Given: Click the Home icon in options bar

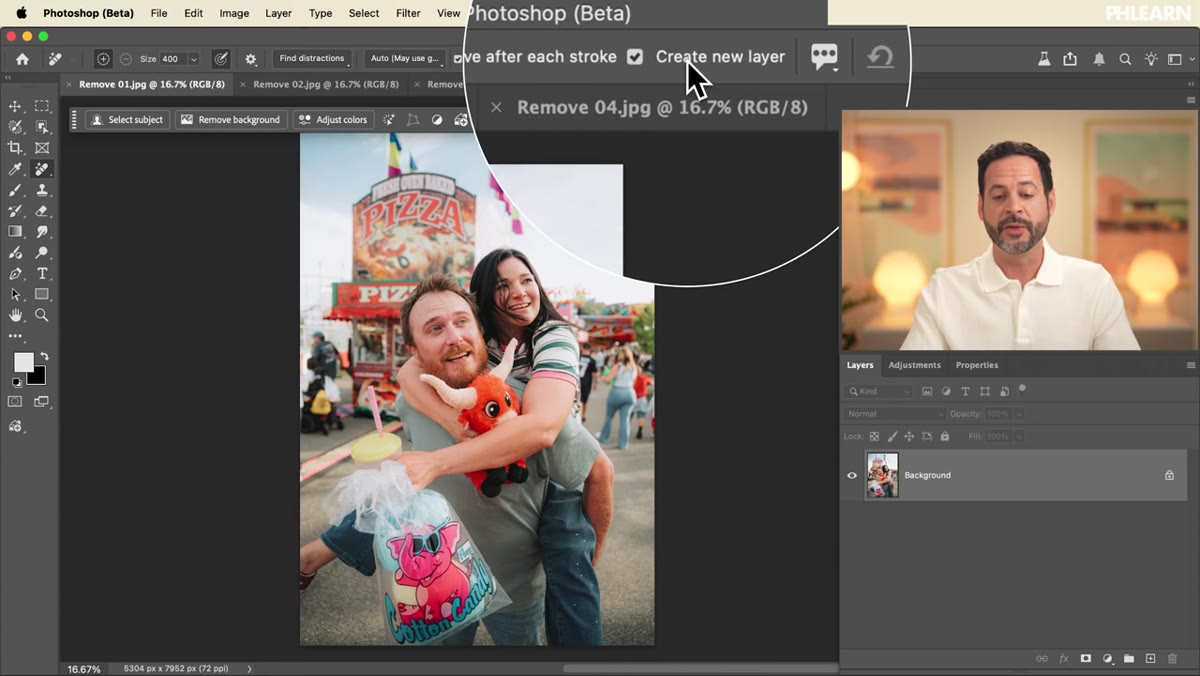Looking at the screenshot, I should 22,59.
